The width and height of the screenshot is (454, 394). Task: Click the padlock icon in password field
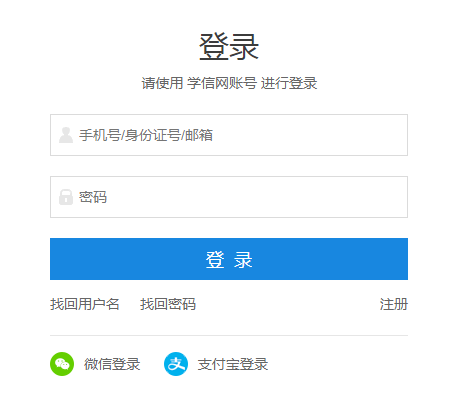click(x=66, y=197)
